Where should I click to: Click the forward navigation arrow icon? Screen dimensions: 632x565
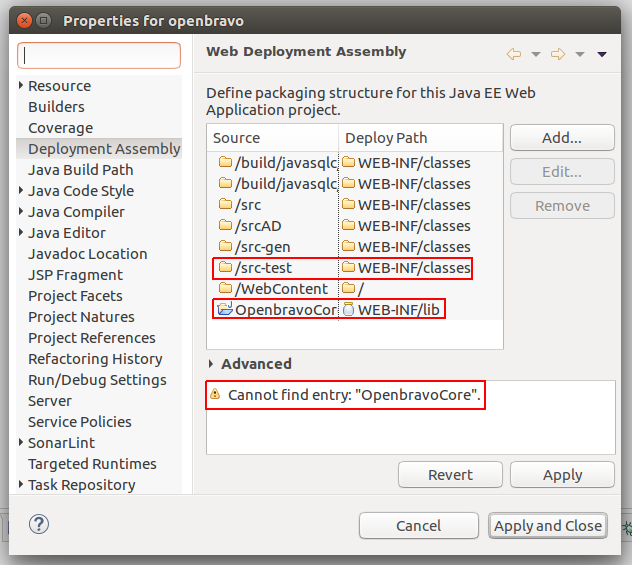pyautogui.click(x=558, y=54)
